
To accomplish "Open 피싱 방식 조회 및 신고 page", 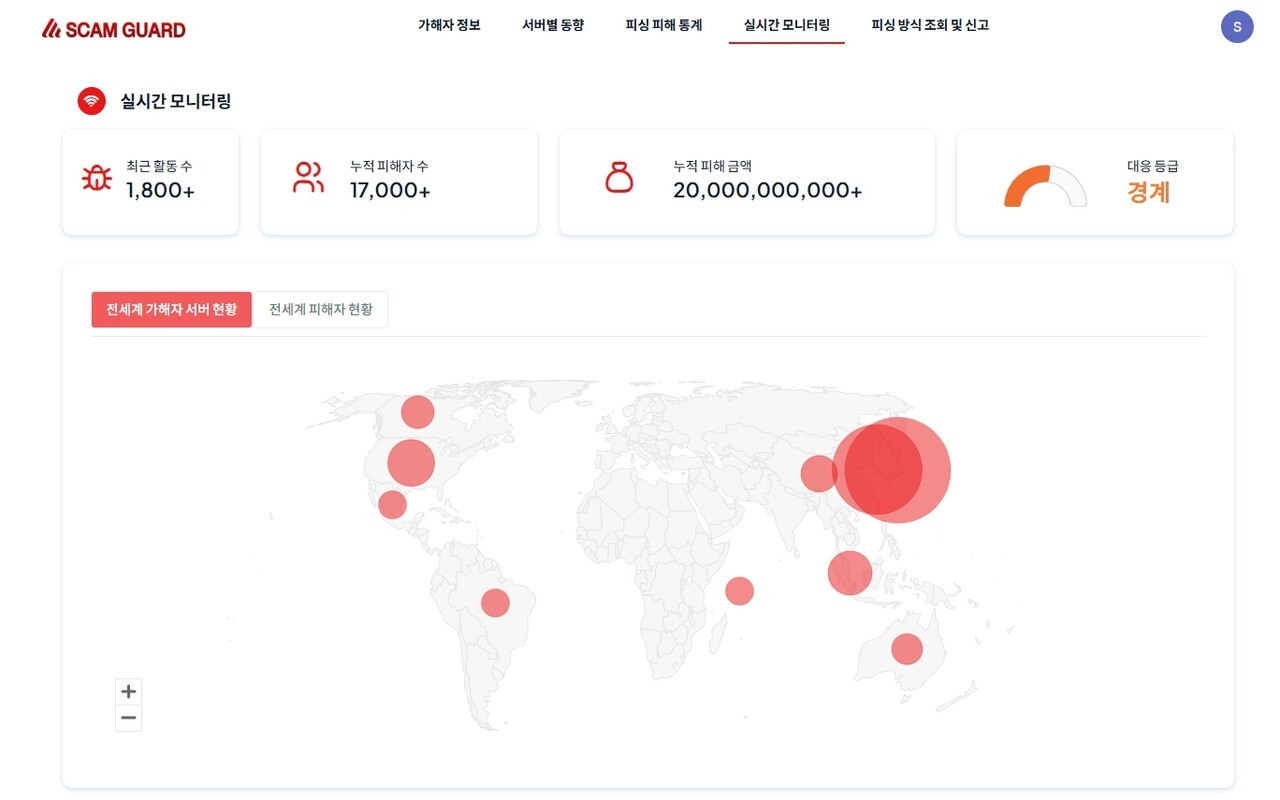I will pyautogui.click(x=930, y=25).
